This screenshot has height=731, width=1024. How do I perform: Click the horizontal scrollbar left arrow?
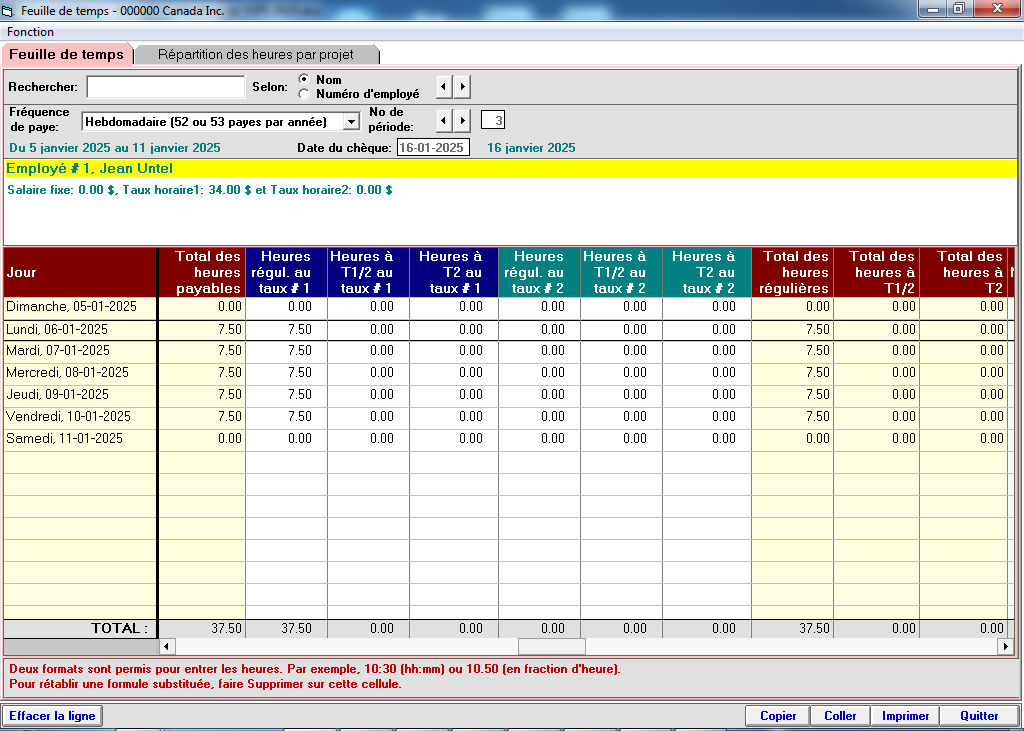tap(167, 647)
